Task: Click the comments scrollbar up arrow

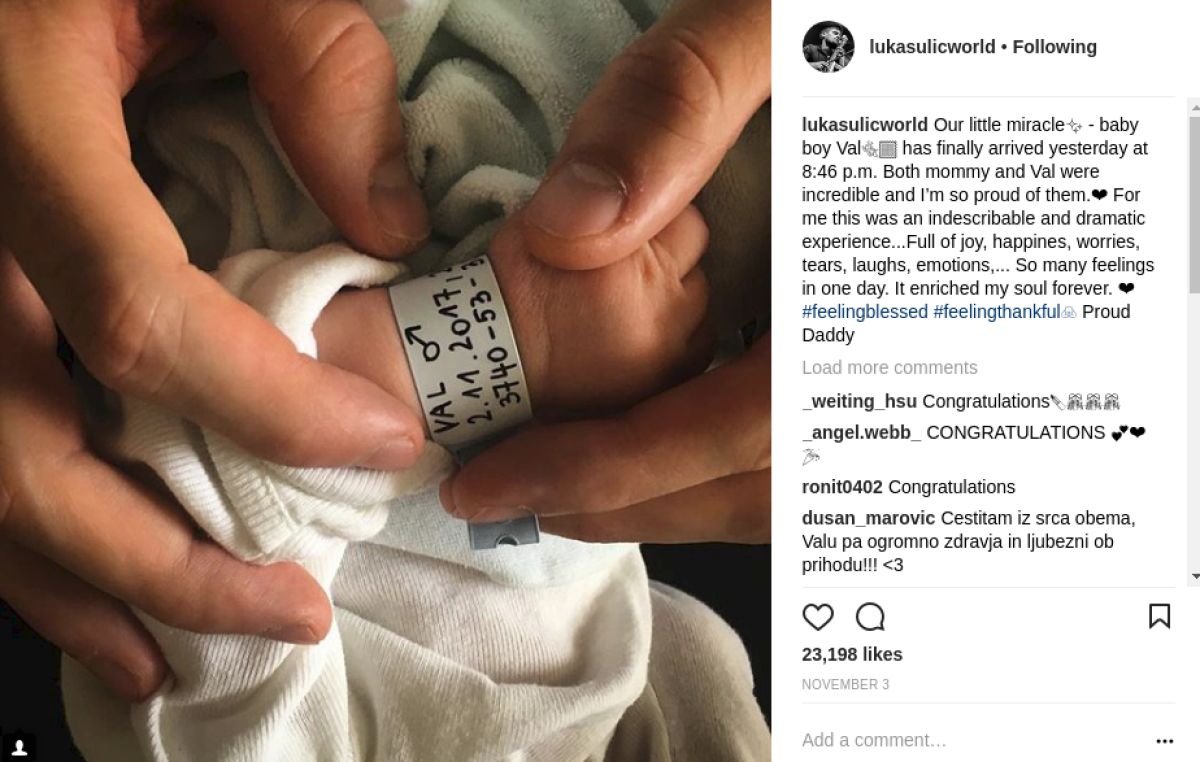Action: click(1194, 106)
